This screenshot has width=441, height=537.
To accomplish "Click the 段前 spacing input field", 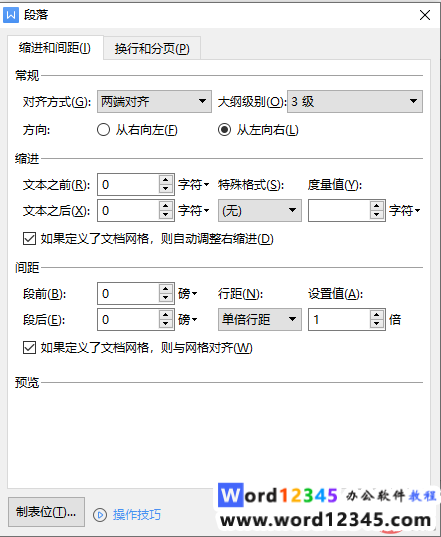I will (128, 294).
